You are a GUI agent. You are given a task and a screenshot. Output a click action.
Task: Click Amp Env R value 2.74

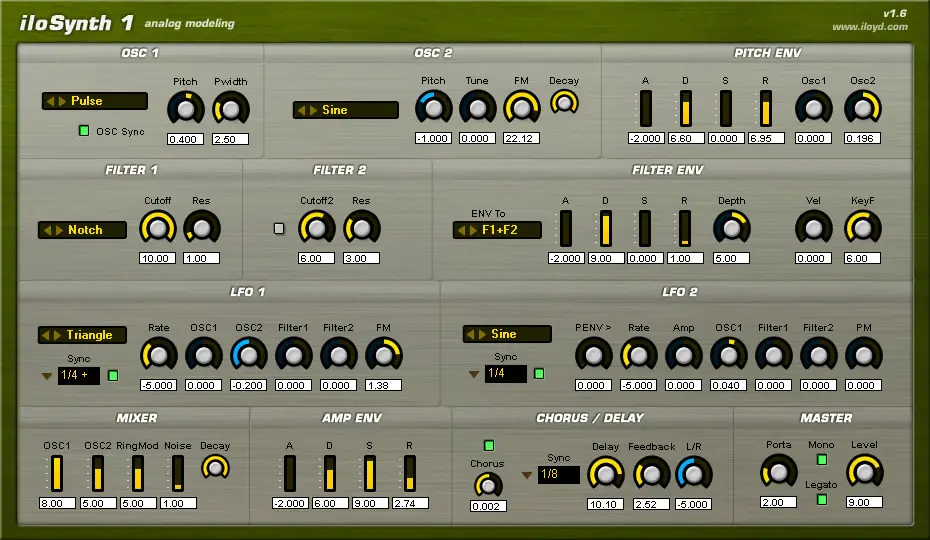point(410,503)
